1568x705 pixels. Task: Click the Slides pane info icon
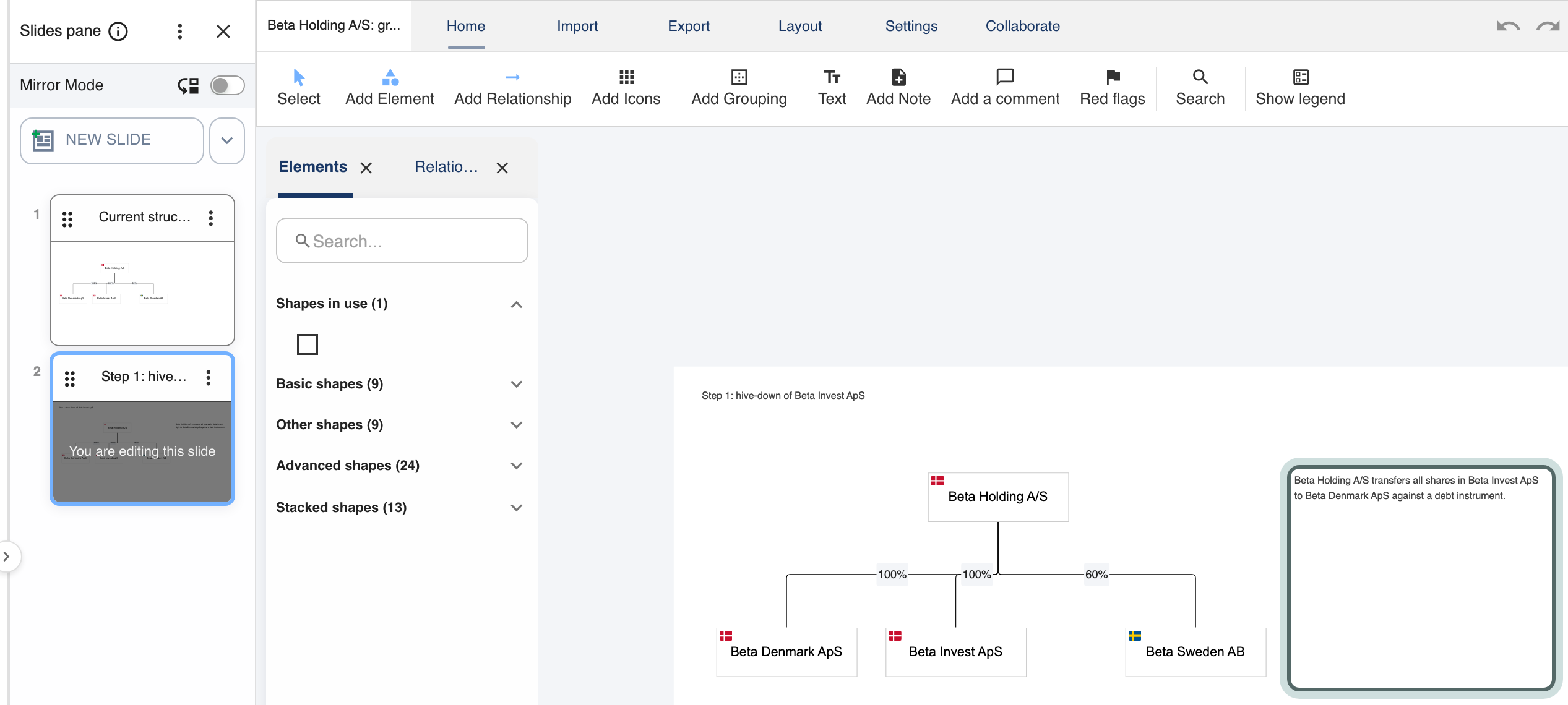point(118,31)
